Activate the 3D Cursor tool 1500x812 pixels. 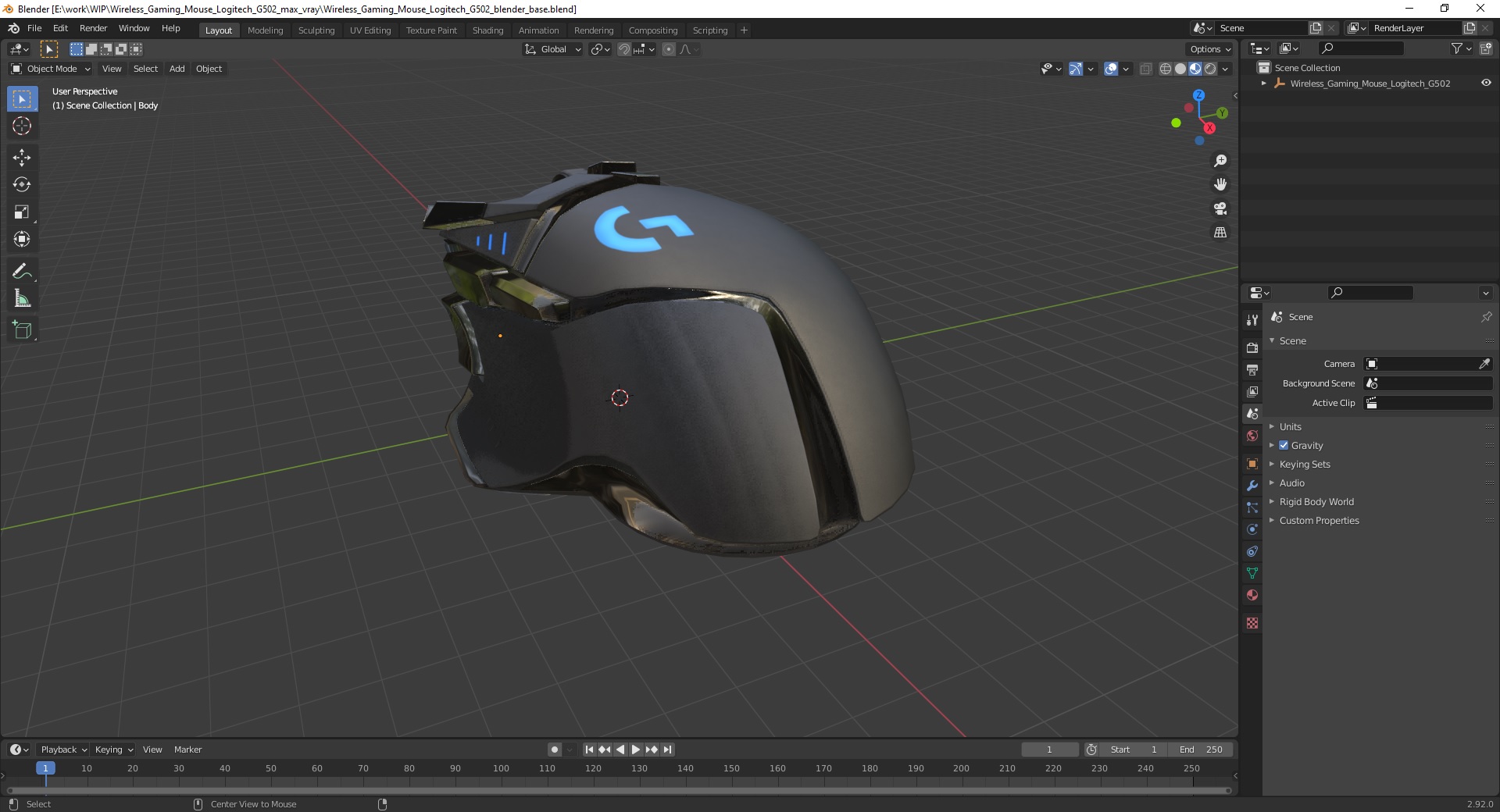(x=22, y=126)
